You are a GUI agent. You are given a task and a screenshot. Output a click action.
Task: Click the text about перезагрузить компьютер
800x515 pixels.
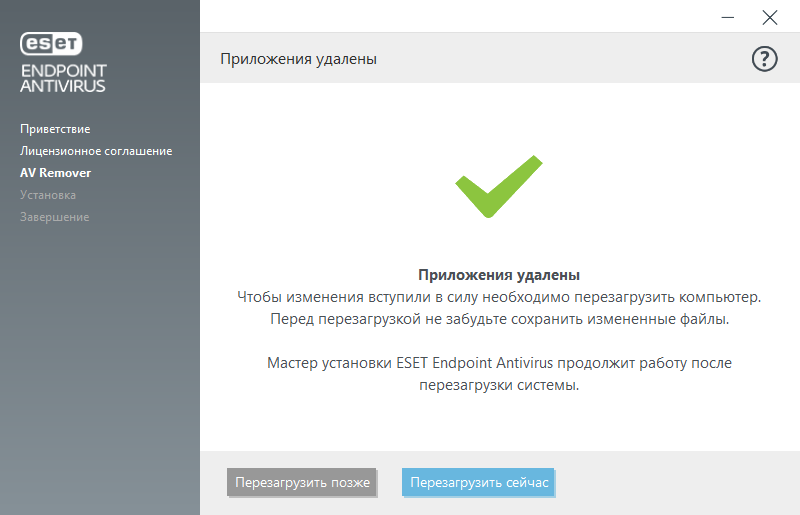[499, 297]
